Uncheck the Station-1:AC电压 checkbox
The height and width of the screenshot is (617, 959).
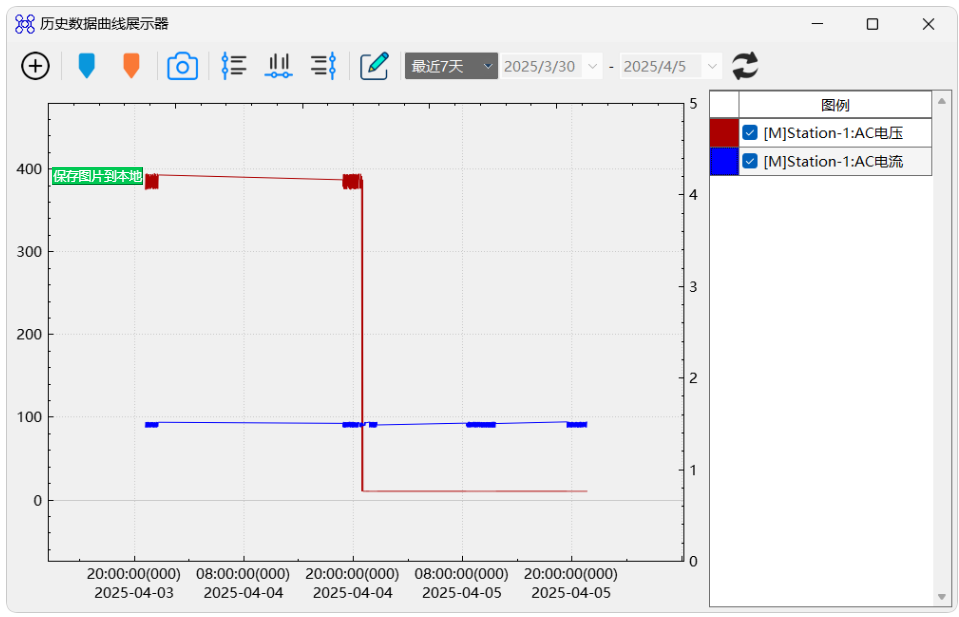750,133
